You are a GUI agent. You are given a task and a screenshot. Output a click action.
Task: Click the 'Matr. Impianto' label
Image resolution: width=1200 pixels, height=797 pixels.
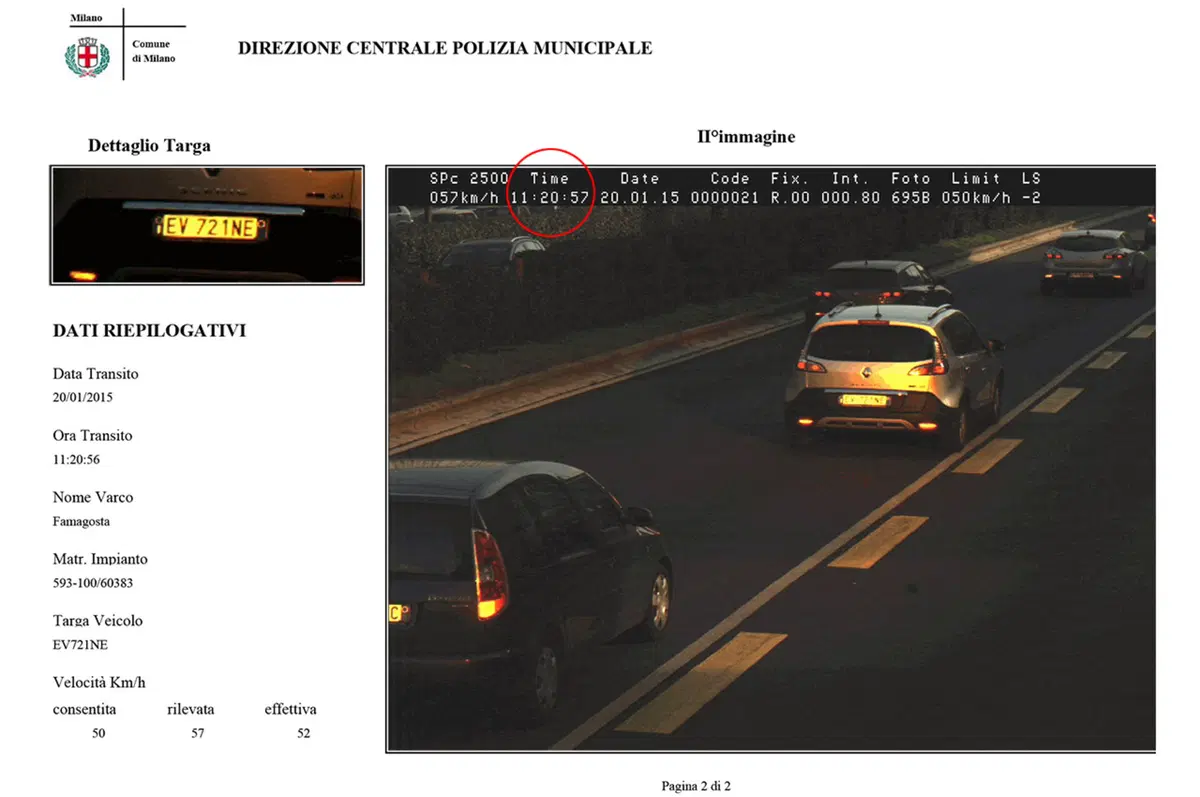[x=100, y=560]
